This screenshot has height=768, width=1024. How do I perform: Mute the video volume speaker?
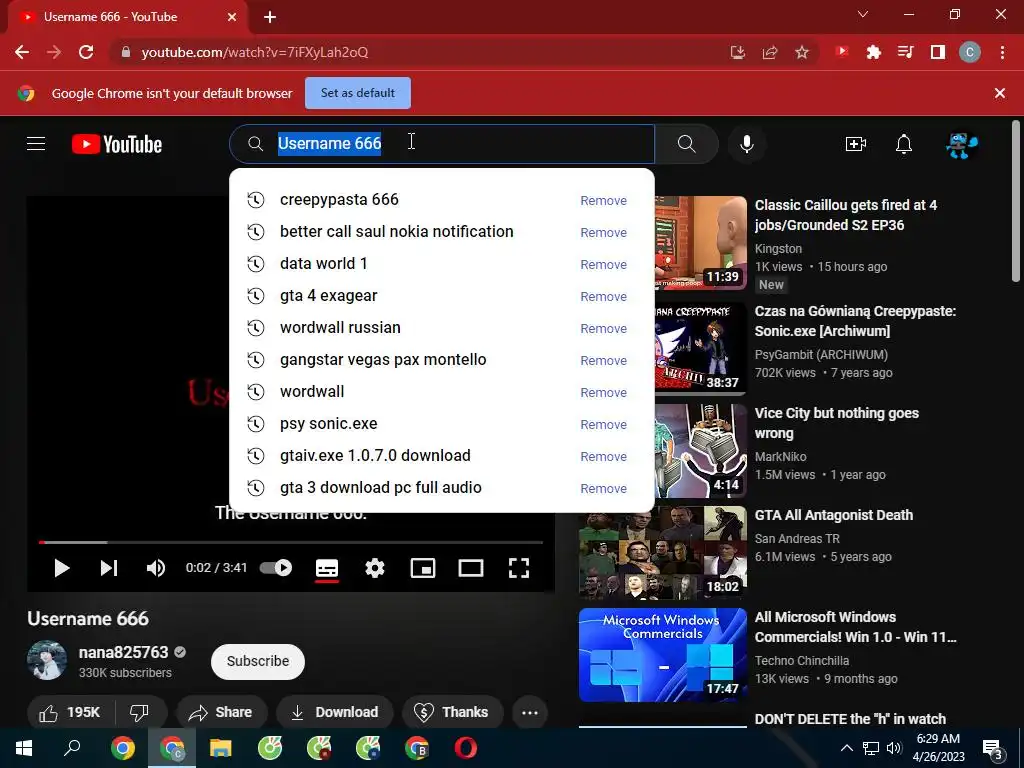click(155, 568)
